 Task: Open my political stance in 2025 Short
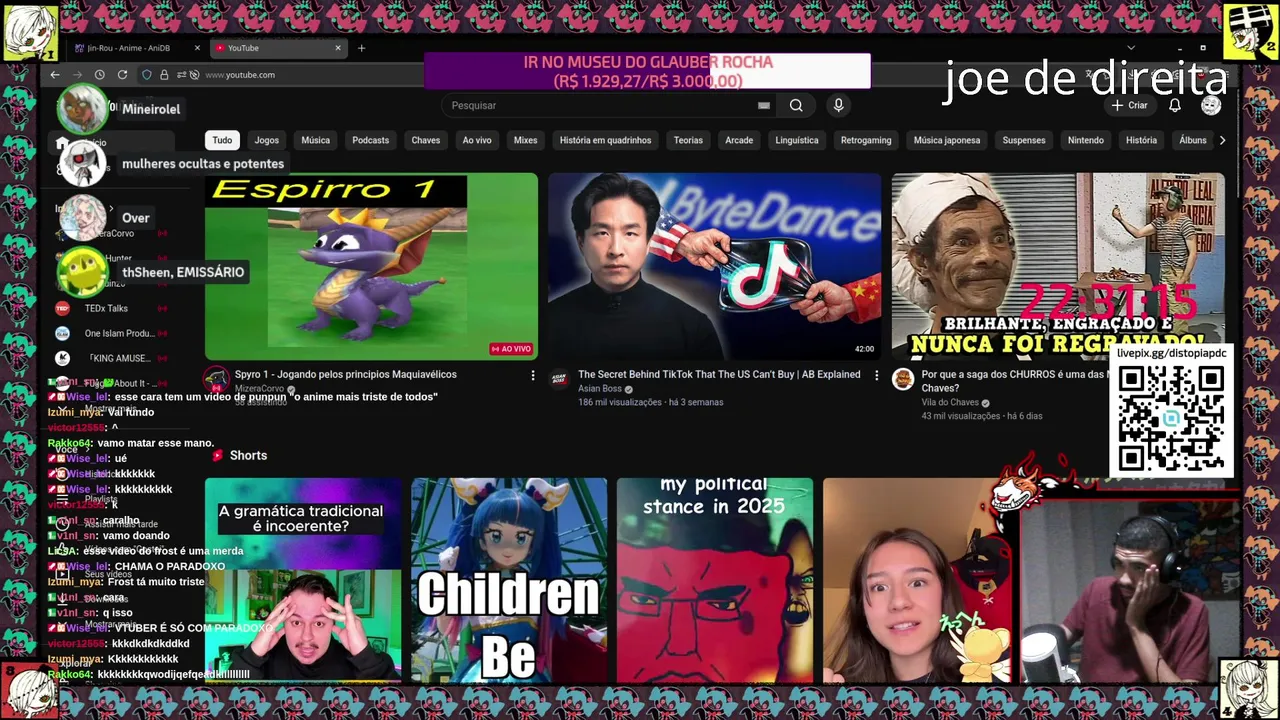pyautogui.click(x=714, y=581)
